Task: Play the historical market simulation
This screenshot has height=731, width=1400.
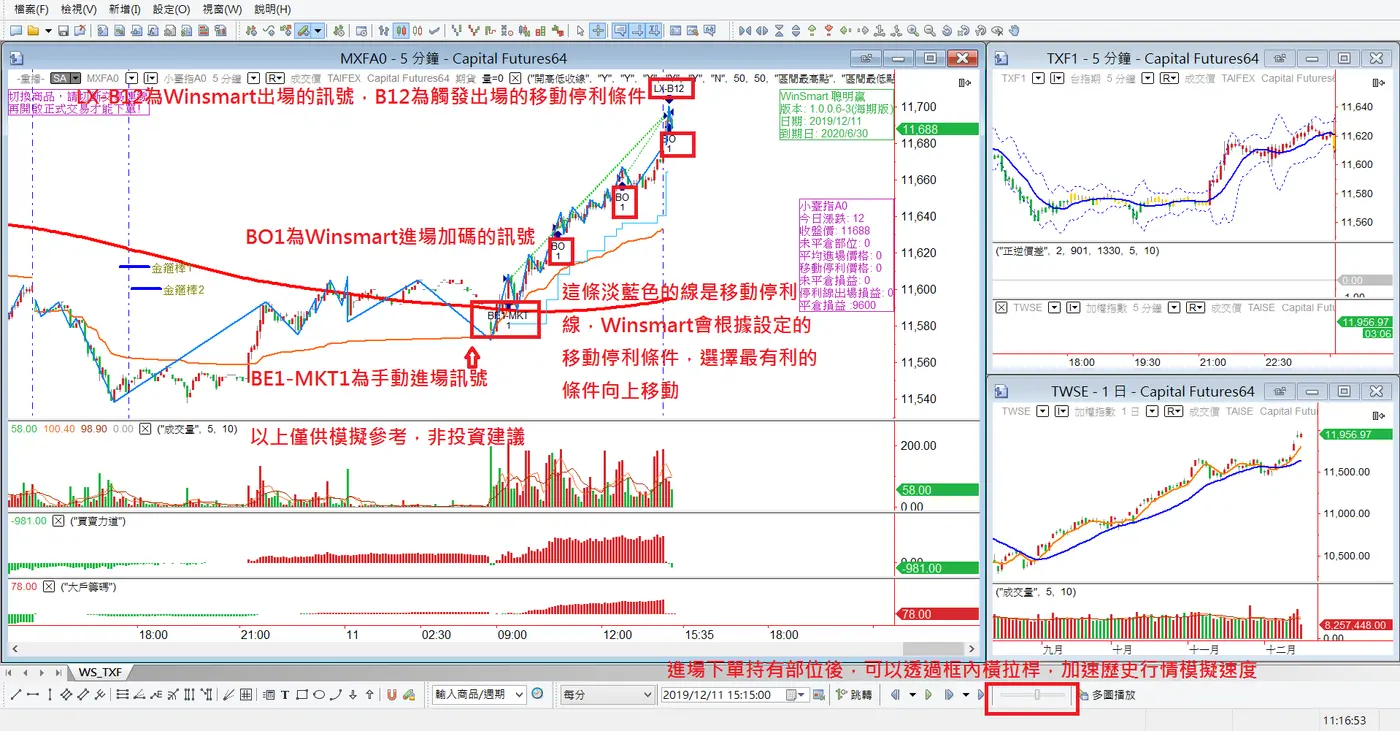Action: click(x=929, y=695)
